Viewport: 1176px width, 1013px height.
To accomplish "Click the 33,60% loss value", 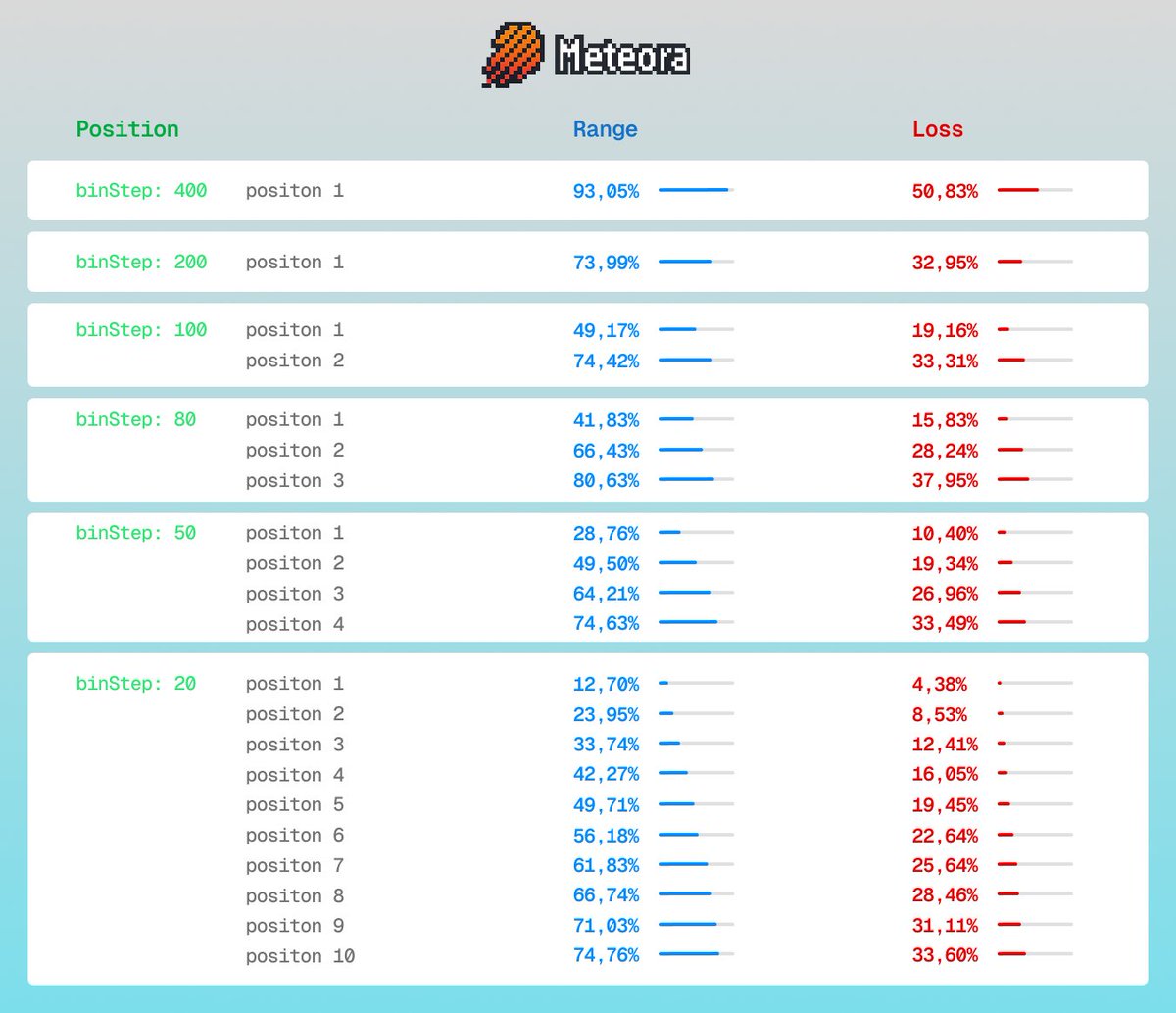I will [x=945, y=956].
